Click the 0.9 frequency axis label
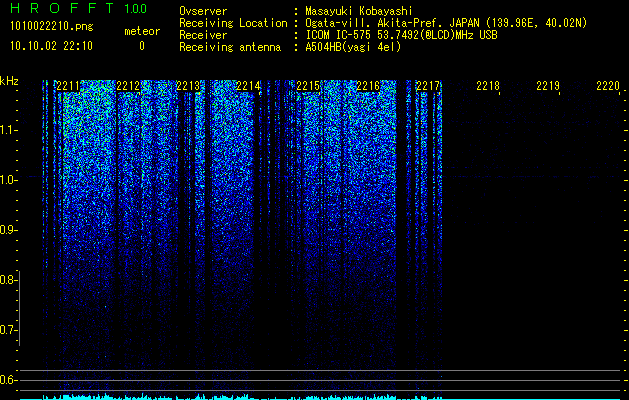The height and width of the screenshot is (400, 629). click(x=8, y=230)
